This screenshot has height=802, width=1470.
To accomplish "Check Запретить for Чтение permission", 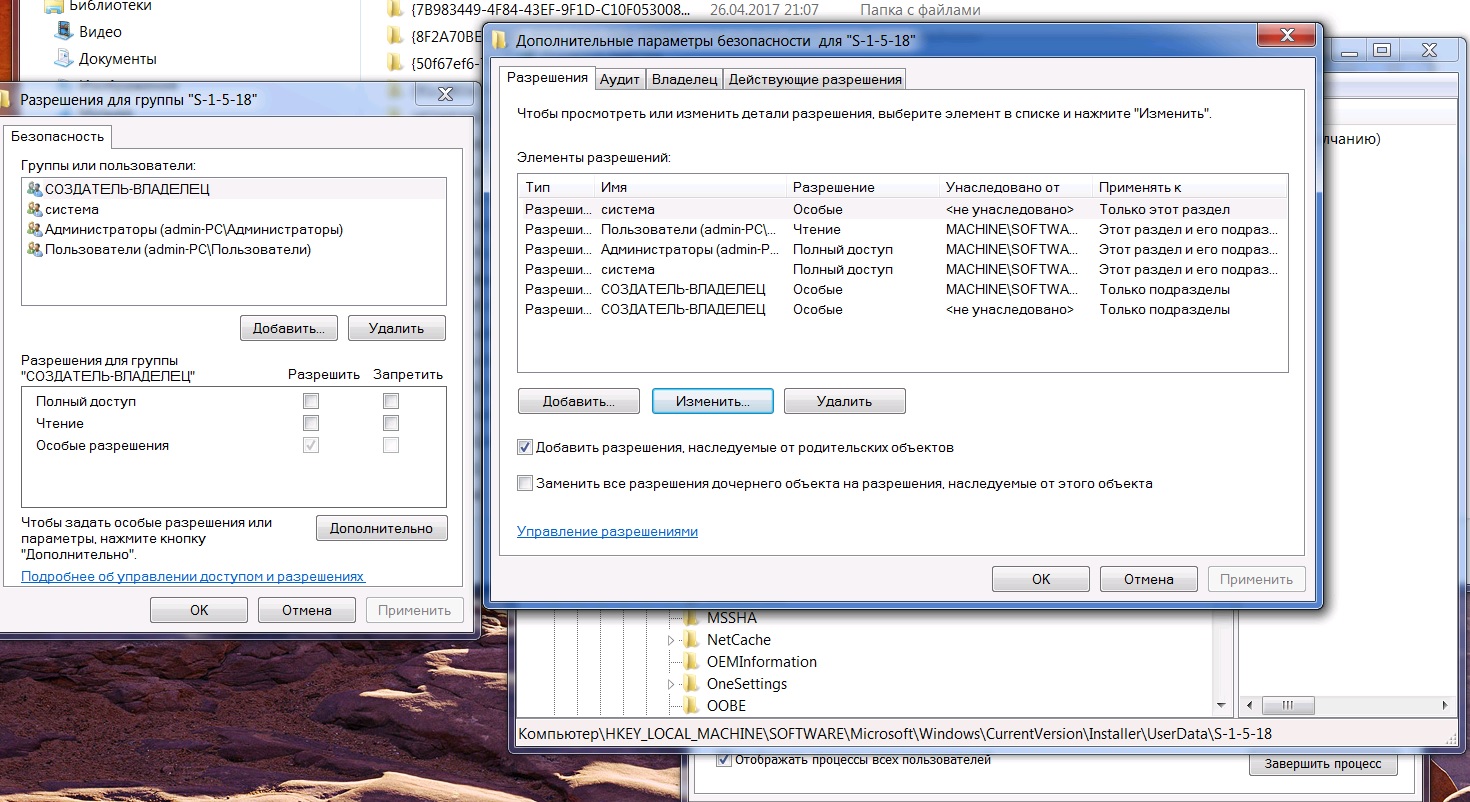I will pos(391,423).
